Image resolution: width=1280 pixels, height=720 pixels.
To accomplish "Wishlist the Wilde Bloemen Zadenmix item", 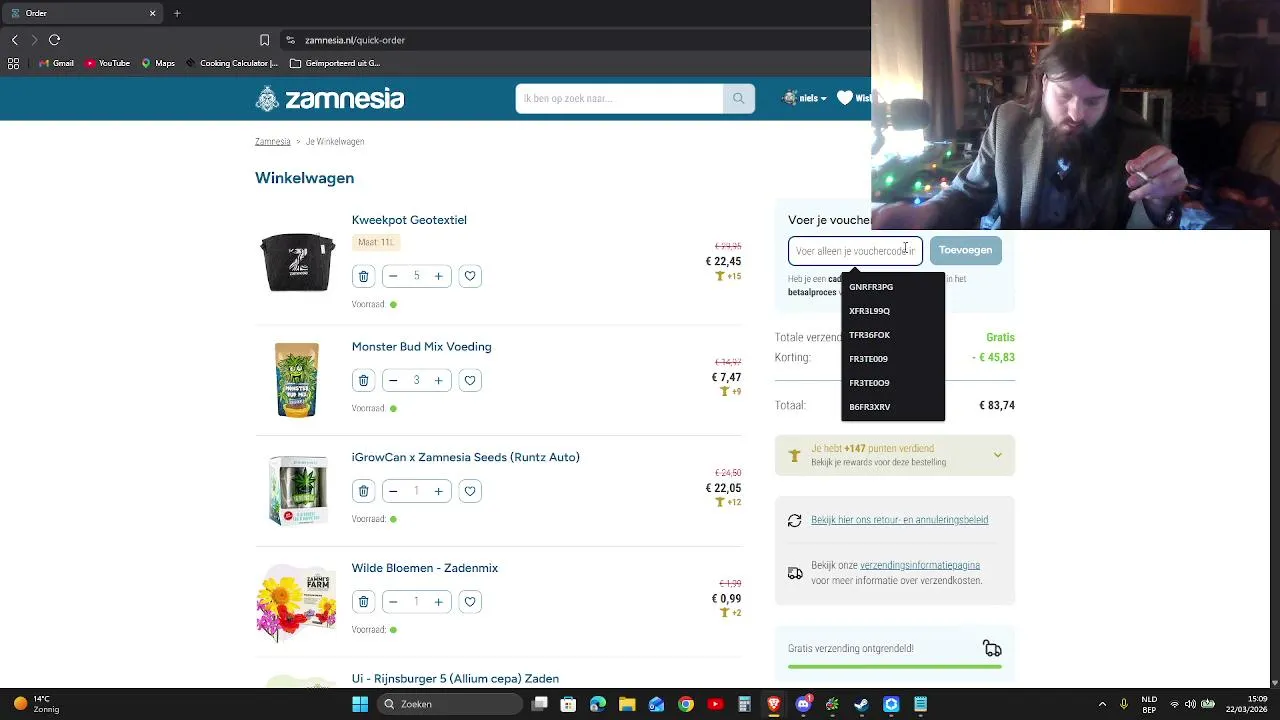I will (x=470, y=602).
